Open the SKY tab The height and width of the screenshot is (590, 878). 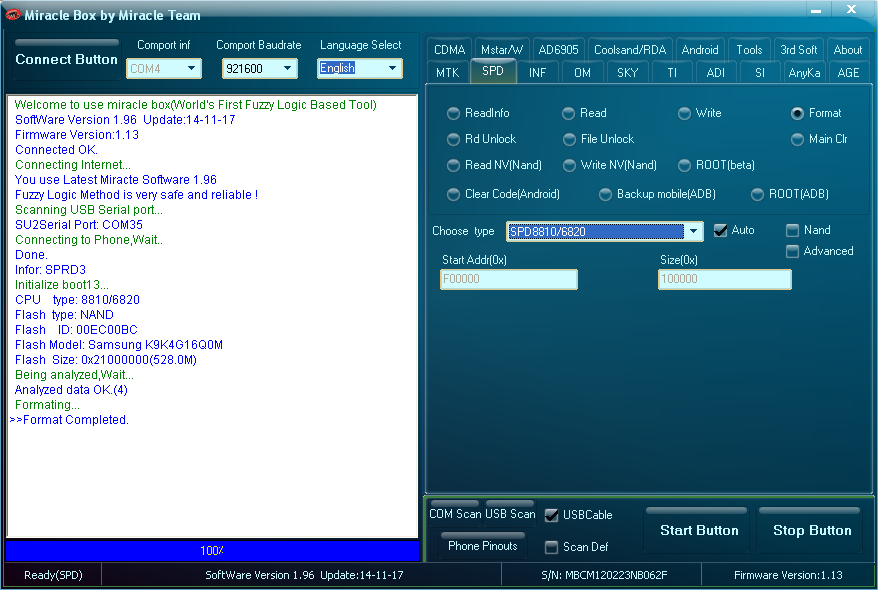(627, 73)
